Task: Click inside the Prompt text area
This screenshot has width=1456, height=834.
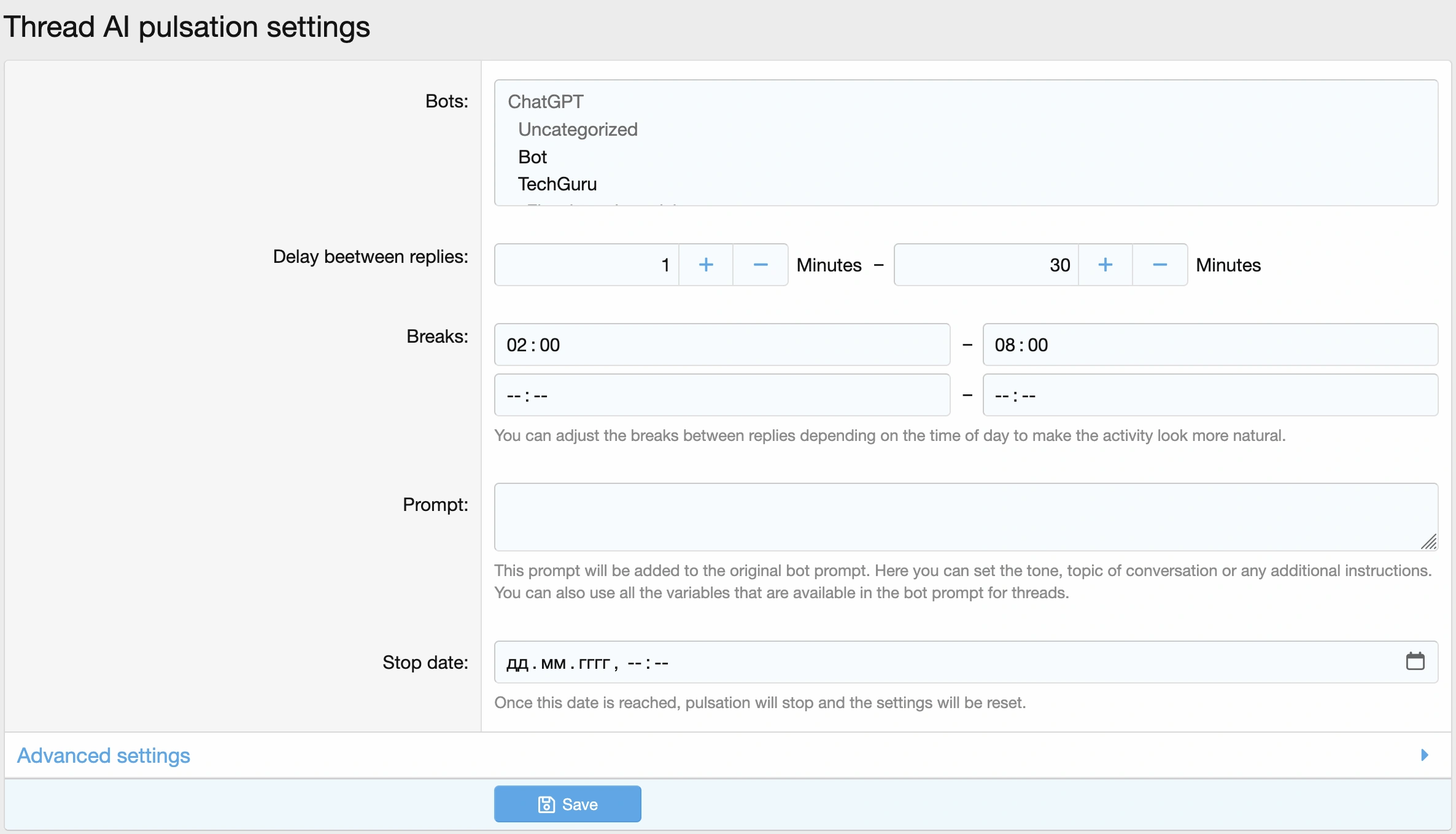Action: click(966, 517)
